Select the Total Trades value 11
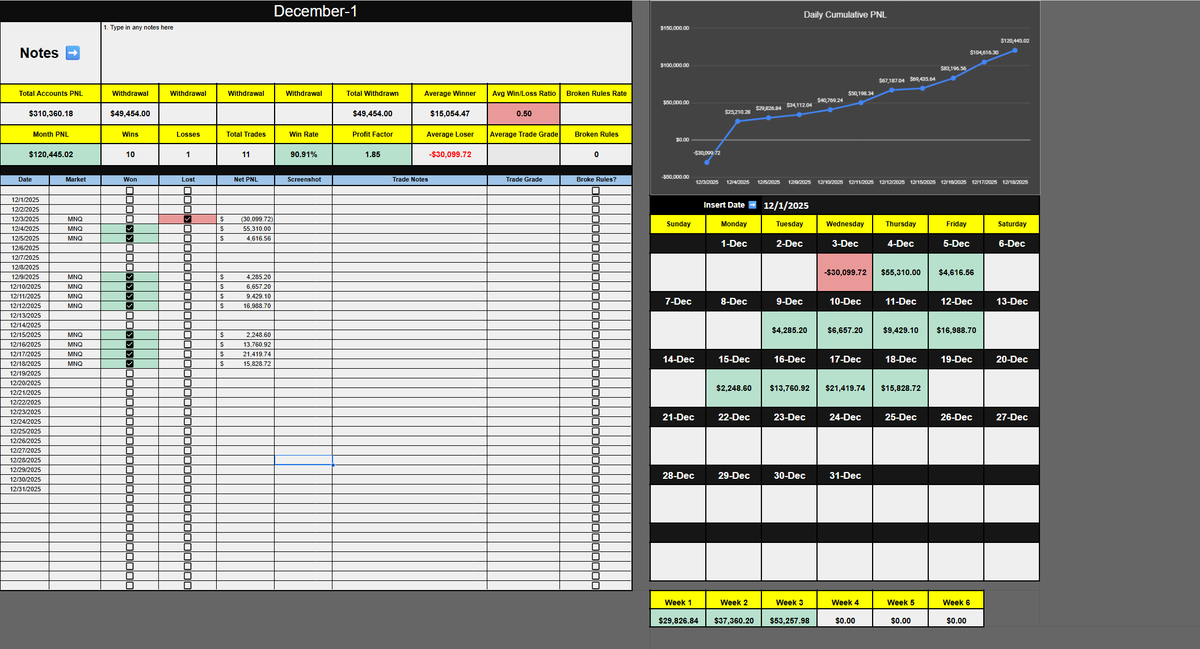The image size is (1200, 649). pyautogui.click(x=246, y=155)
